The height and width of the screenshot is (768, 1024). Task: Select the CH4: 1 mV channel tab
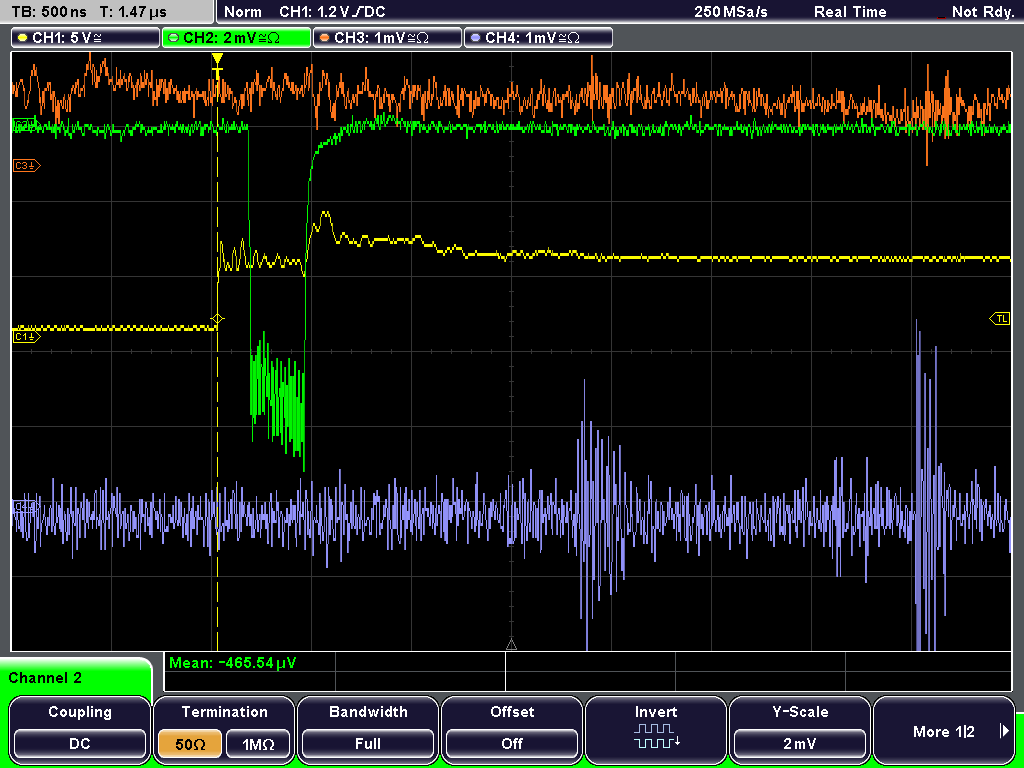(x=538, y=37)
